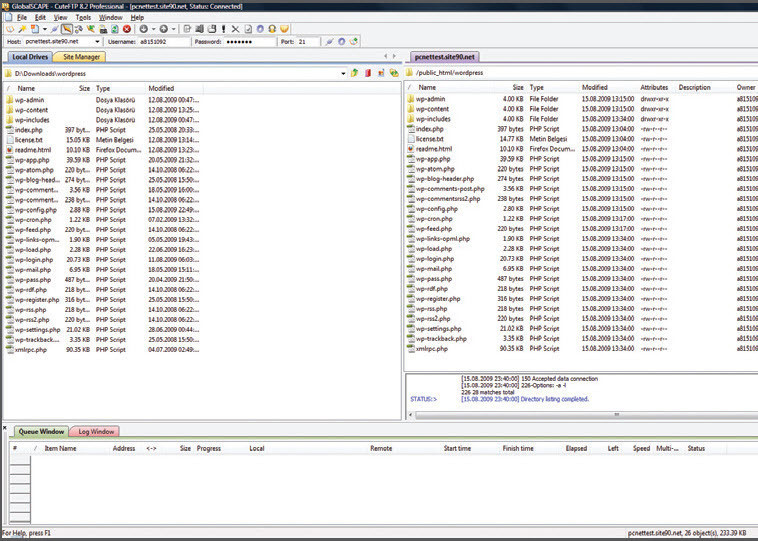Toggle the highlighted Quick Connect bar icon
The image size is (758, 541).
67,29
